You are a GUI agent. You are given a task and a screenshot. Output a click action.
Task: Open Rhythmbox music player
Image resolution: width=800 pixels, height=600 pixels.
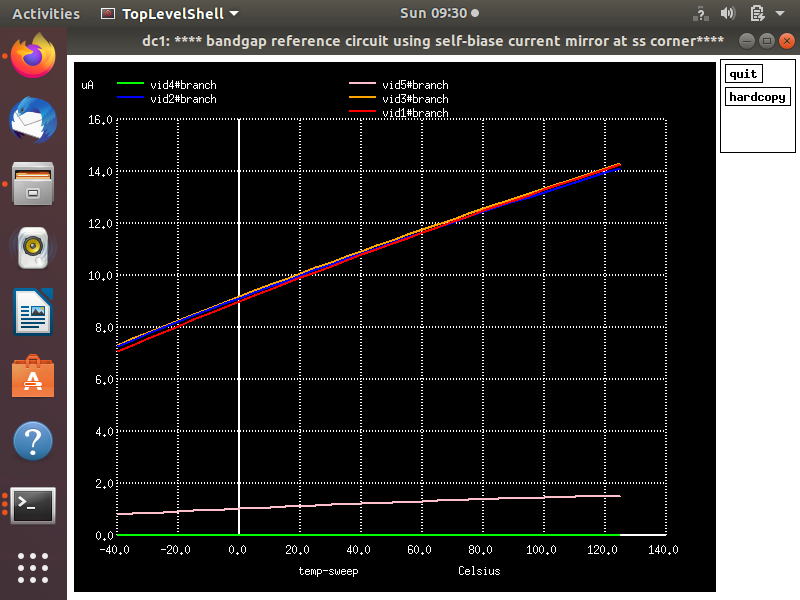32,248
